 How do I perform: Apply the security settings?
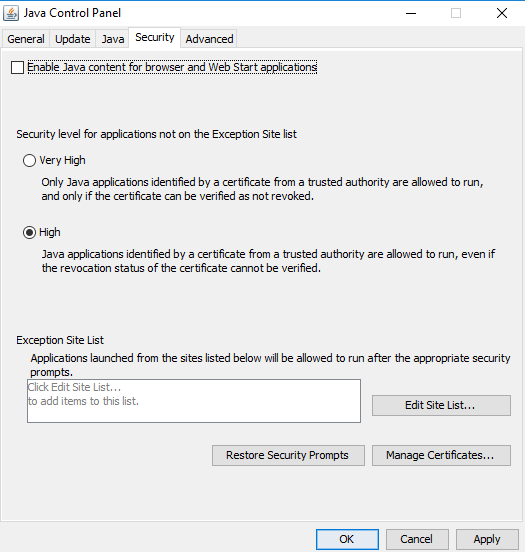[x=487, y=539]
